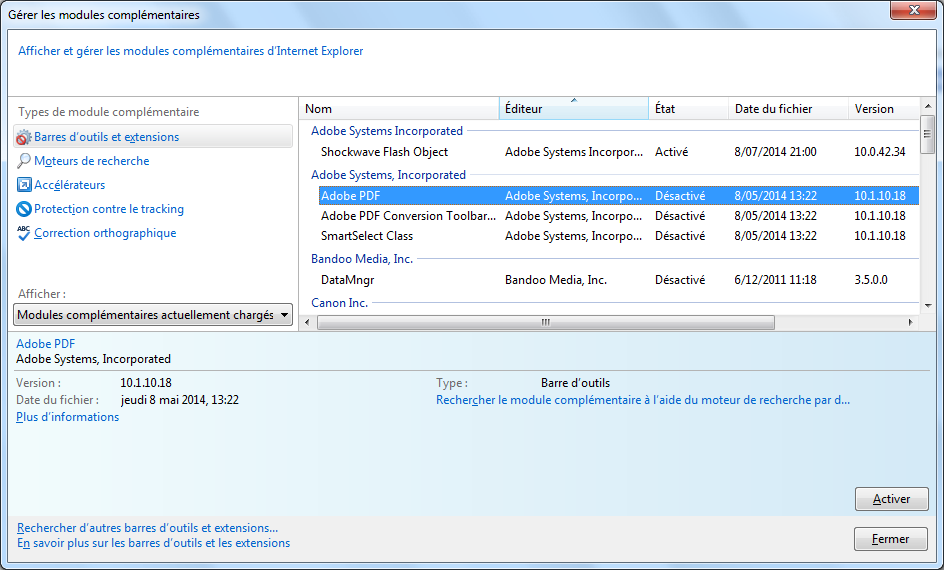The height and width of the screenshot is (570, 944).
Task: Click the Bandoo Media, Inc. publisher cell
Action: pos(556,280)
